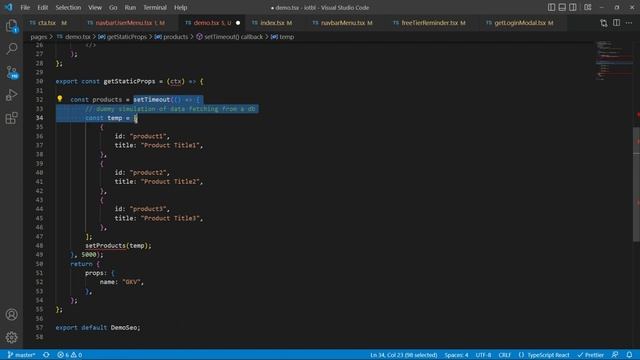Toggle the secondary side bar layout icon
640x360 pixels.
(x=573, y=7)
